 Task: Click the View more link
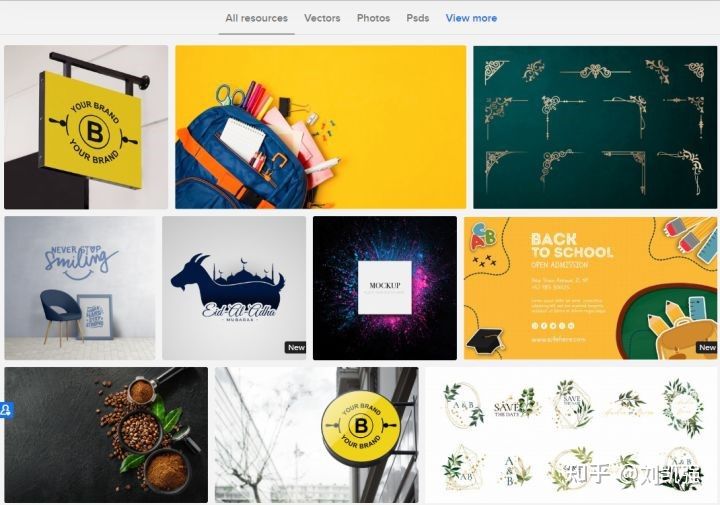pos(471,18)
